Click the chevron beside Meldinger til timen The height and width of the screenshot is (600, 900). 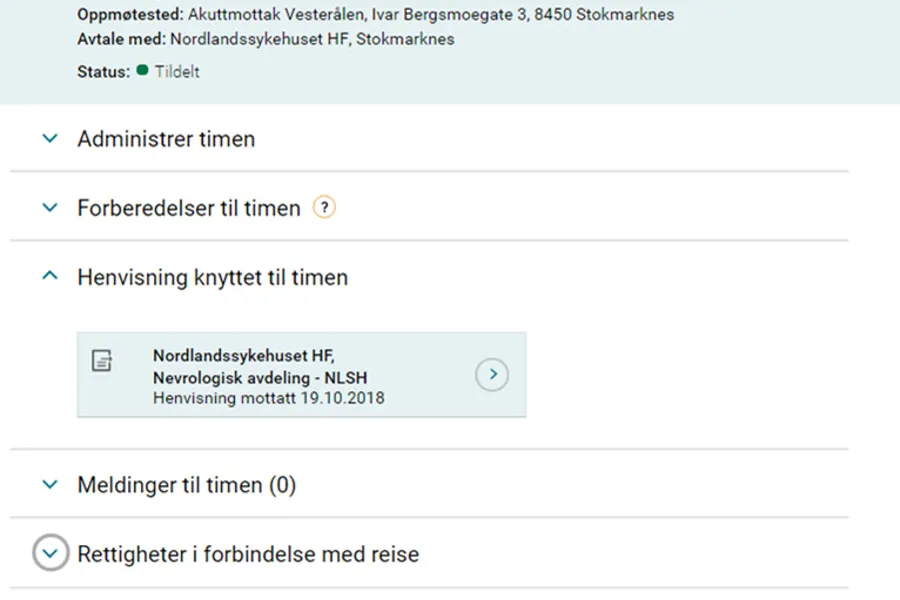click(50, 485)
